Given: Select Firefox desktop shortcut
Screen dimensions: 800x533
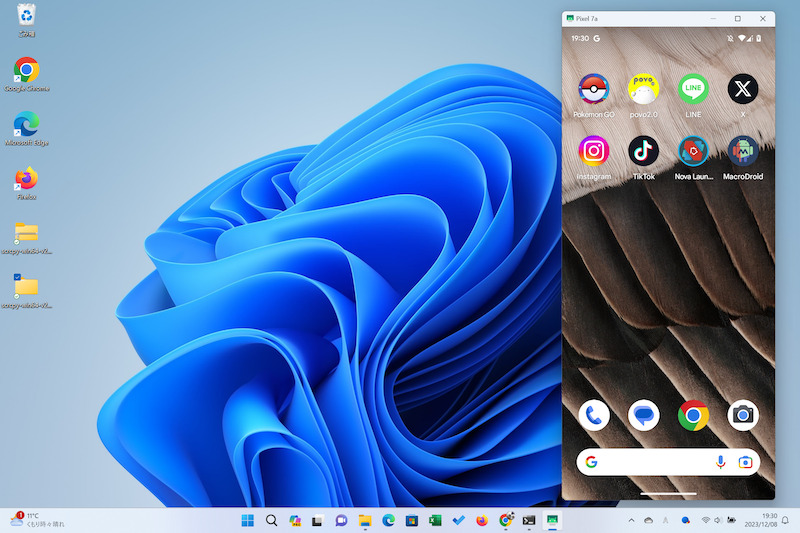Looking at the screenshot, I should point(26,179).
